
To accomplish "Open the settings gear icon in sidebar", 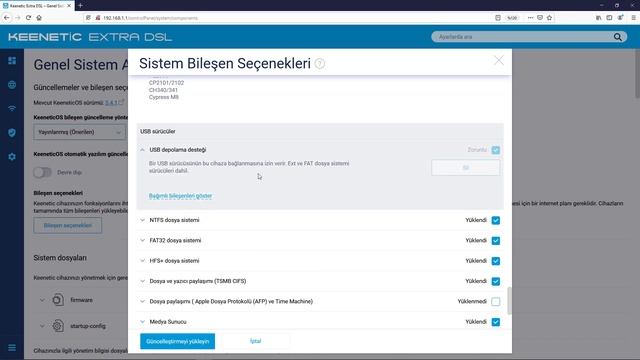I will click(12, 157).
